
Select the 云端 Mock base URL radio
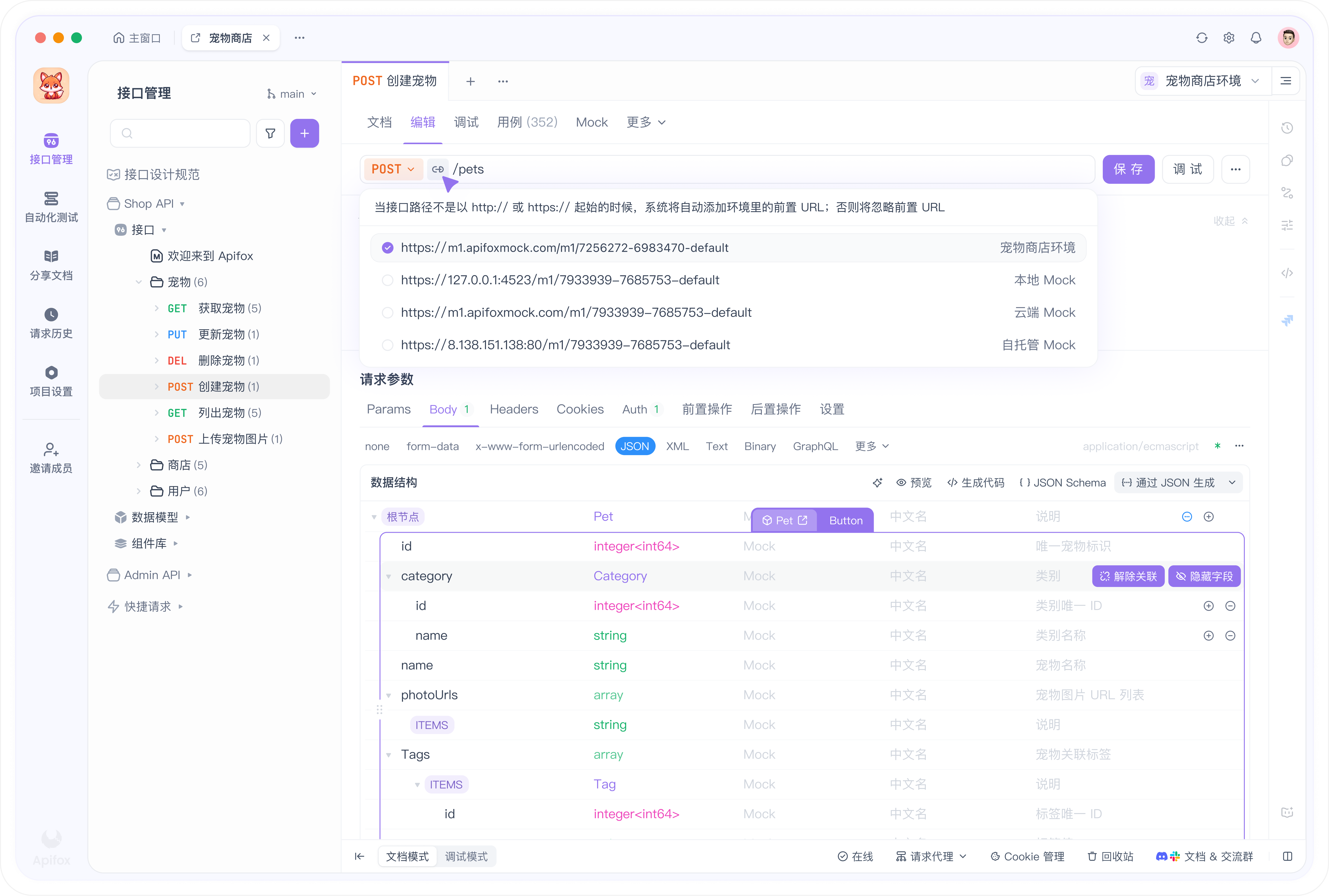pyautogui.click(x=388, y=313)
